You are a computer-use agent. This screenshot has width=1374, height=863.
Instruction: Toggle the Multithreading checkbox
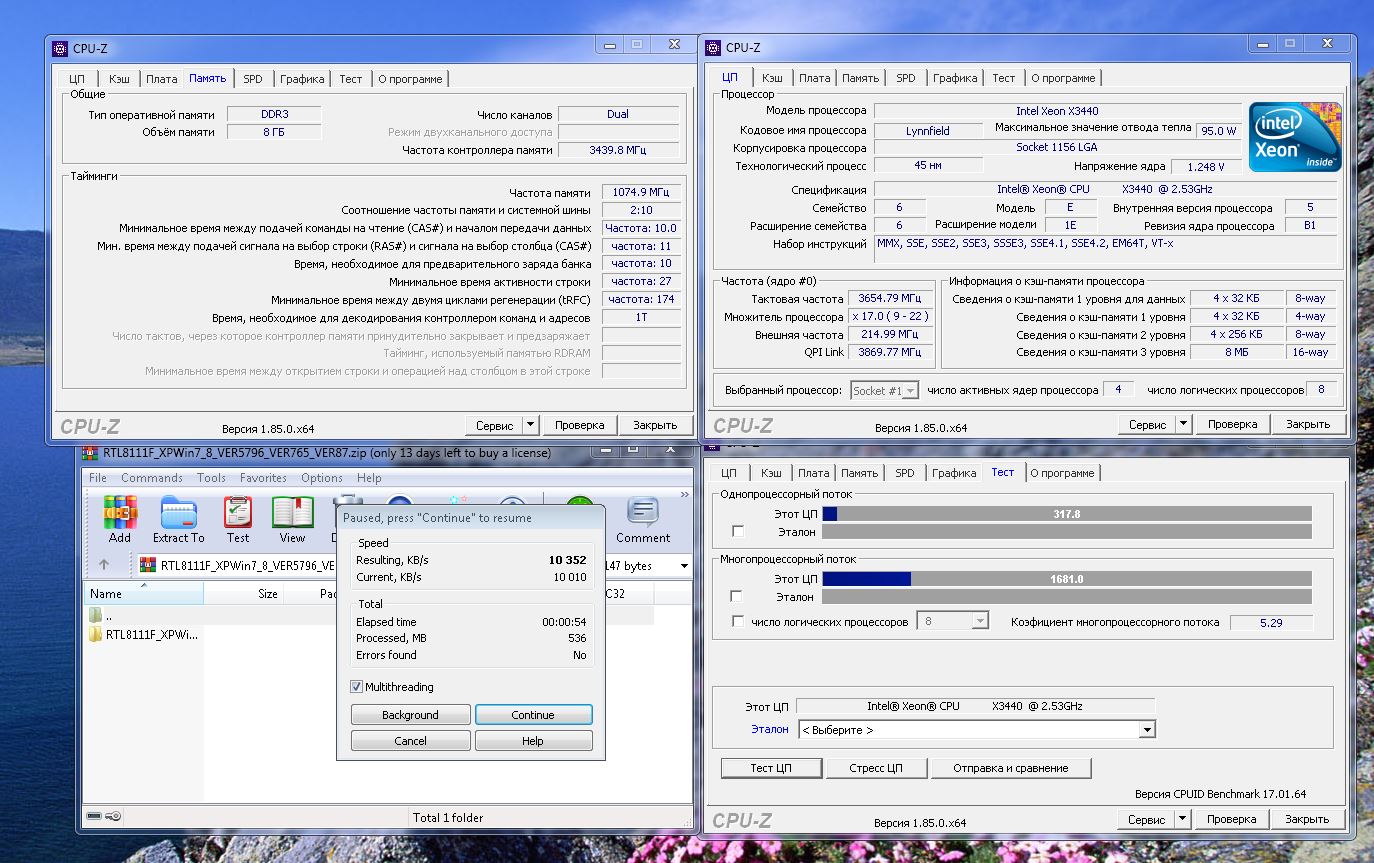point(356,687)
